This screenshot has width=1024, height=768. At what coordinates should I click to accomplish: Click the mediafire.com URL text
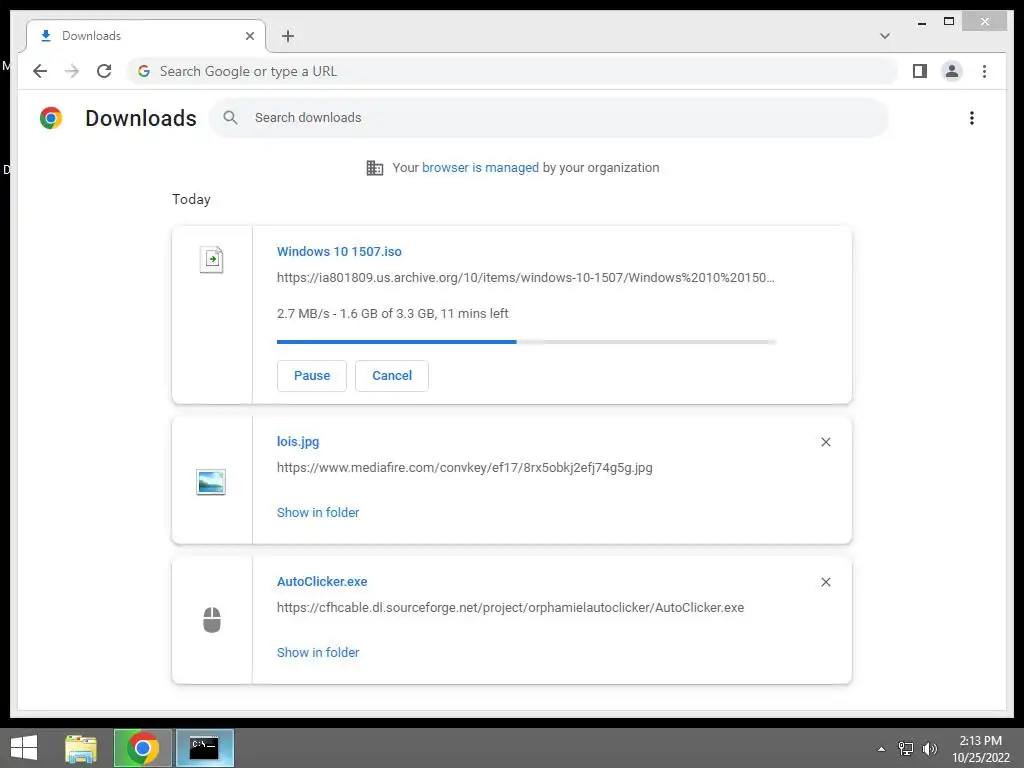464,468
